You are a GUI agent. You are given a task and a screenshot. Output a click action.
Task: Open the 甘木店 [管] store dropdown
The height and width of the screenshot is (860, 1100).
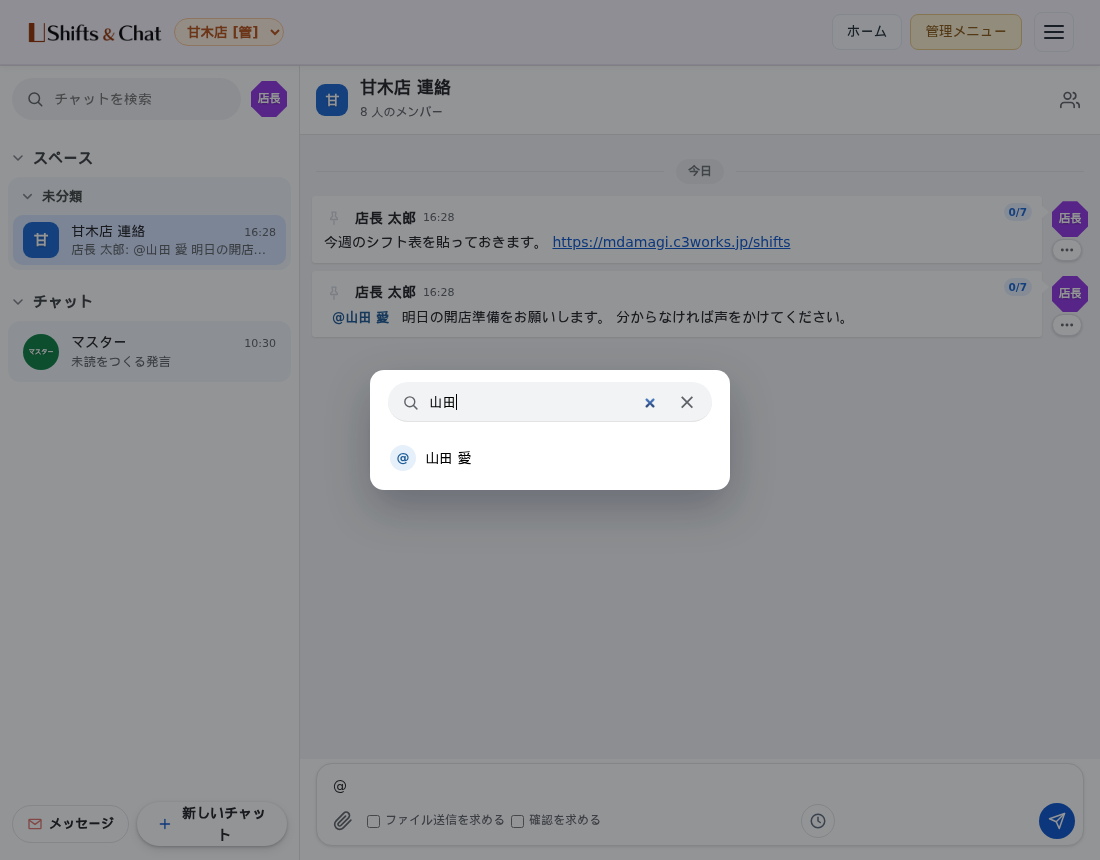[x=229, y=32]
